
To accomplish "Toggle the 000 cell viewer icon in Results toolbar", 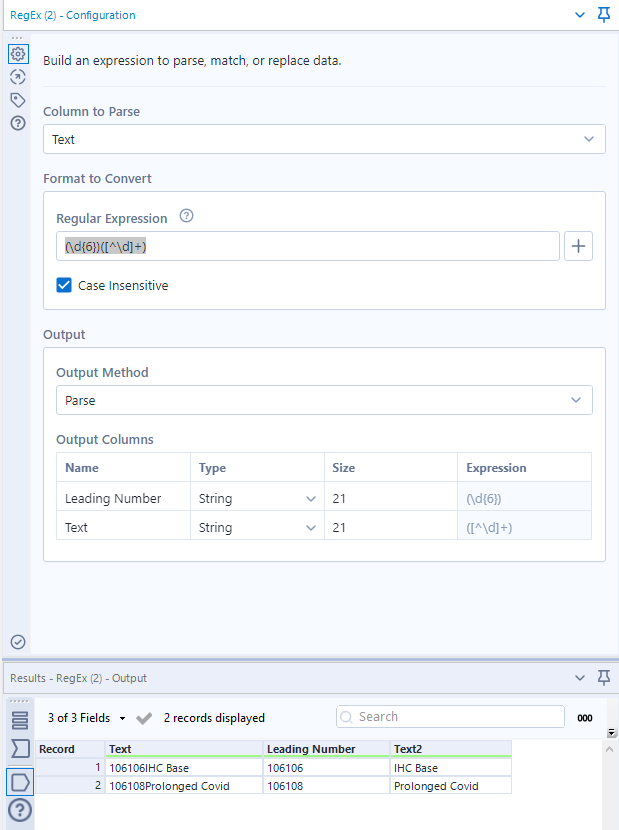I will pos(585,717).
